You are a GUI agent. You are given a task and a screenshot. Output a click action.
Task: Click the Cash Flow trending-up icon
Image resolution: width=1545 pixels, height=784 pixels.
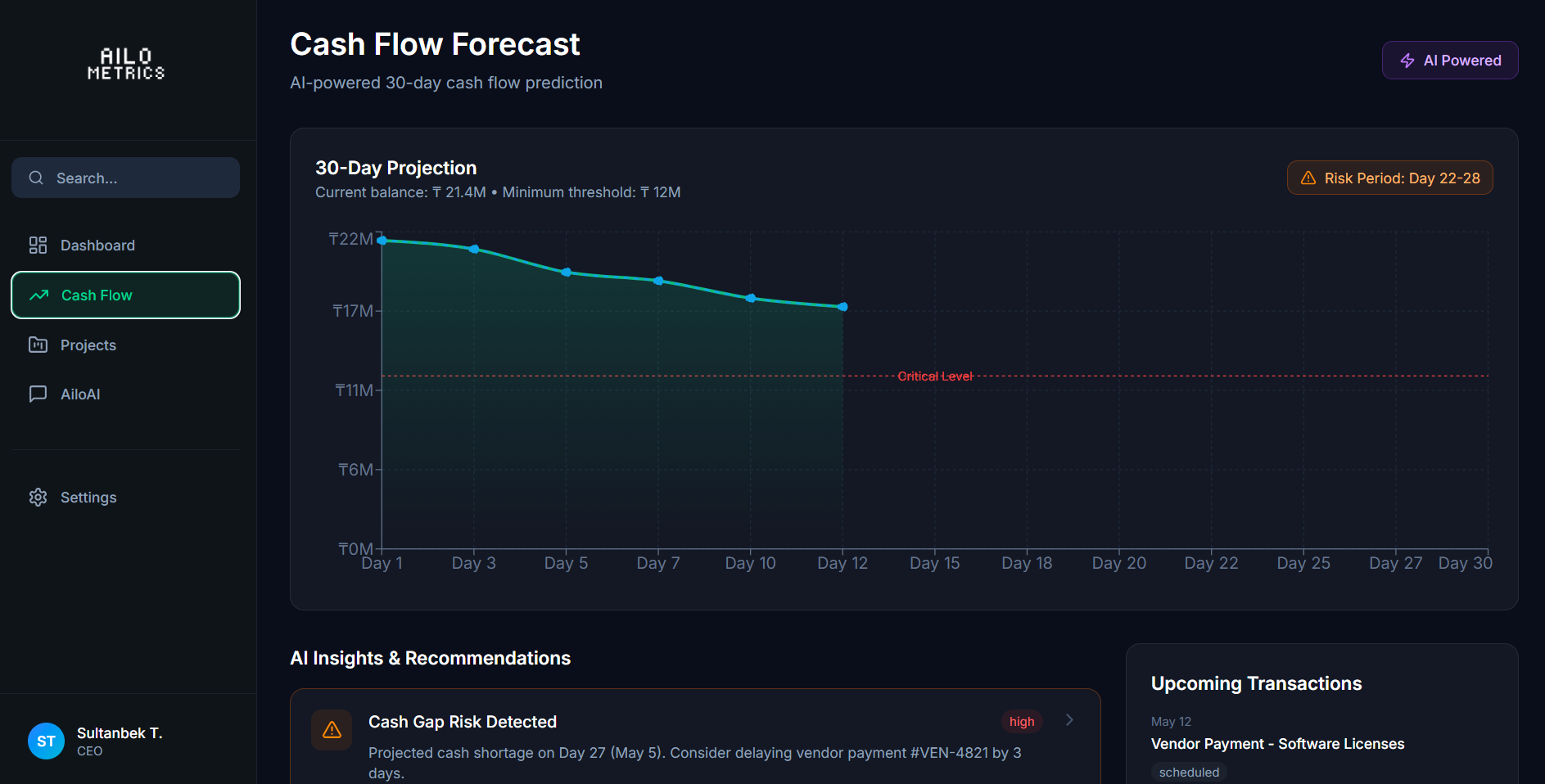click(38, 295)
